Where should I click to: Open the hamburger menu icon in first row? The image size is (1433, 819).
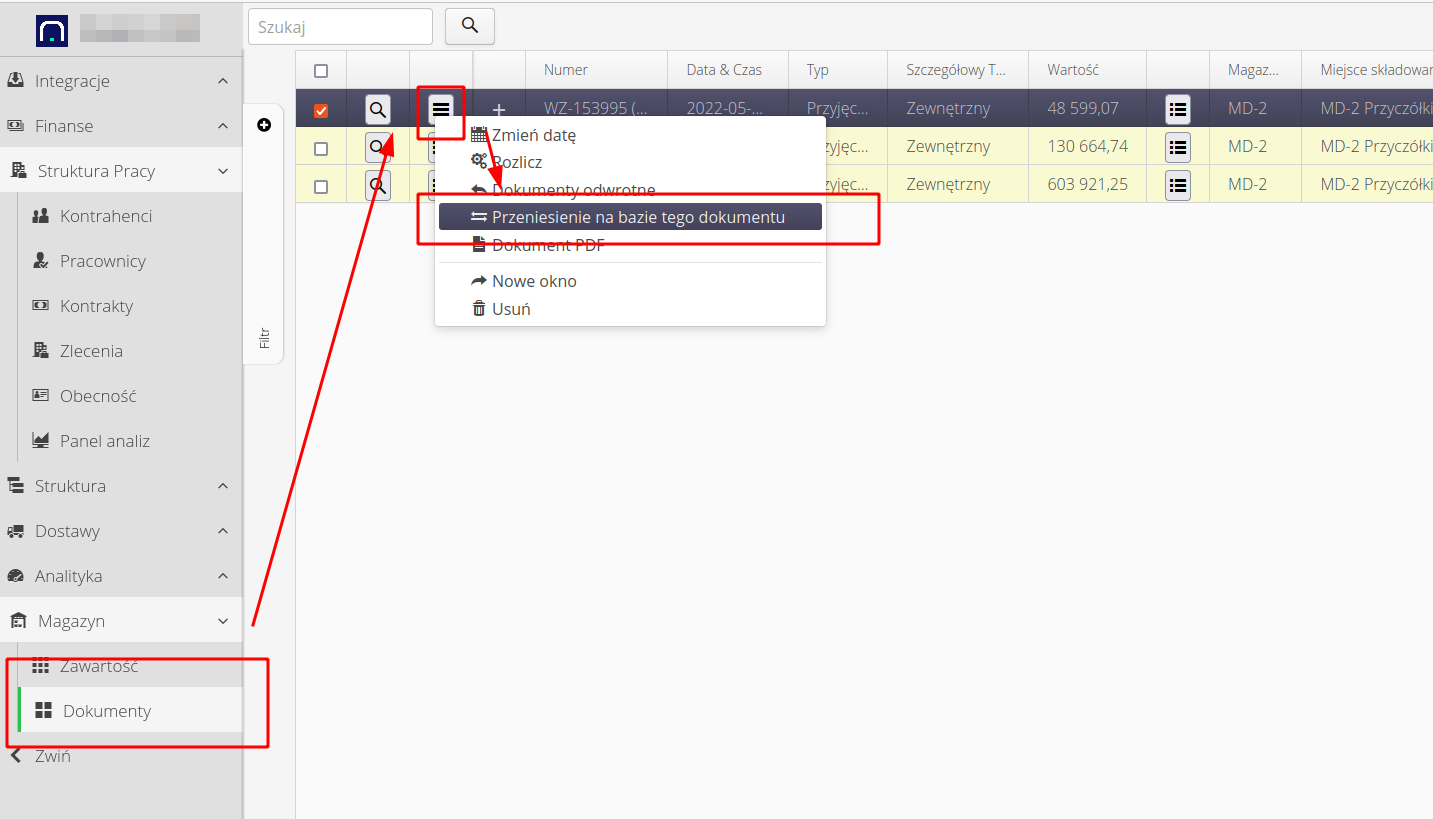point(441,109)
